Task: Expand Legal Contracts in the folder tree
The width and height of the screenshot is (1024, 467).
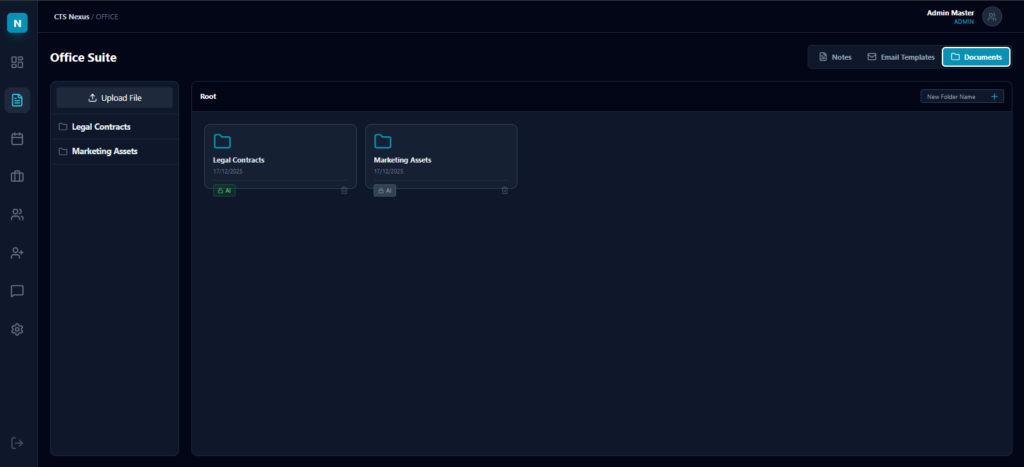Action: coord(100,127)
